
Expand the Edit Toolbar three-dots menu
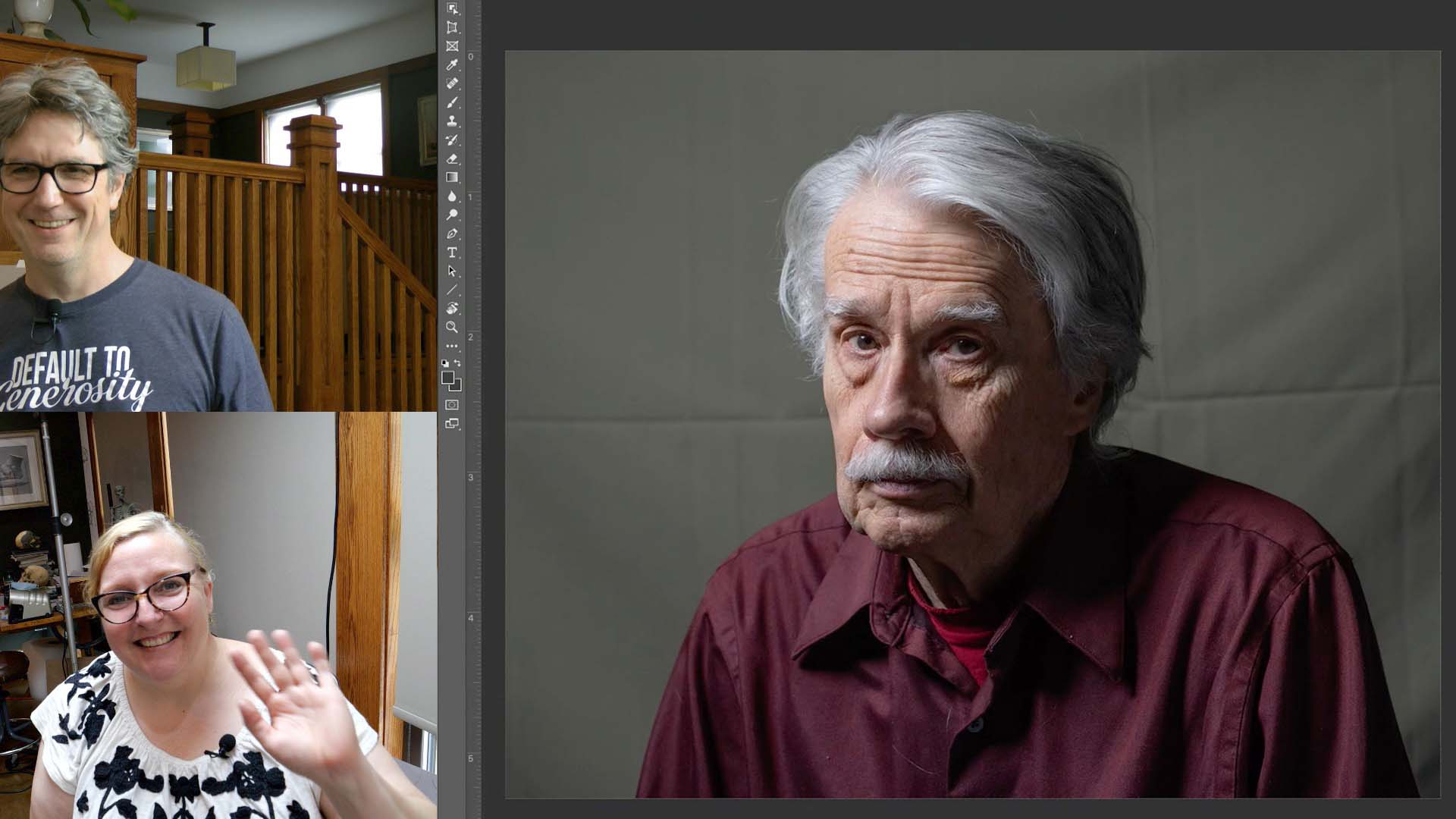(x=452, y=346)
